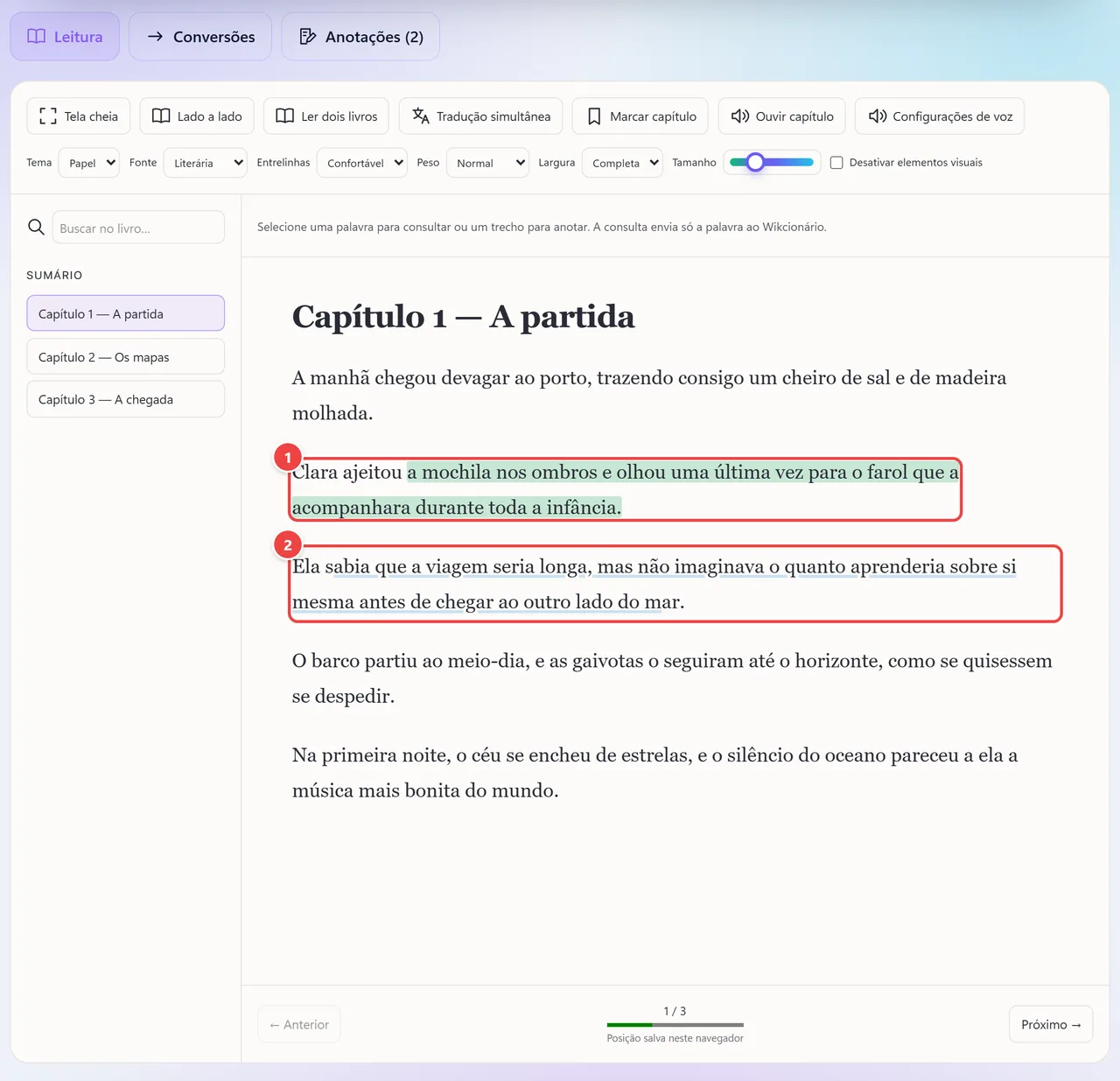Open Capítulo 3 — A chegada

pos(126,399)
